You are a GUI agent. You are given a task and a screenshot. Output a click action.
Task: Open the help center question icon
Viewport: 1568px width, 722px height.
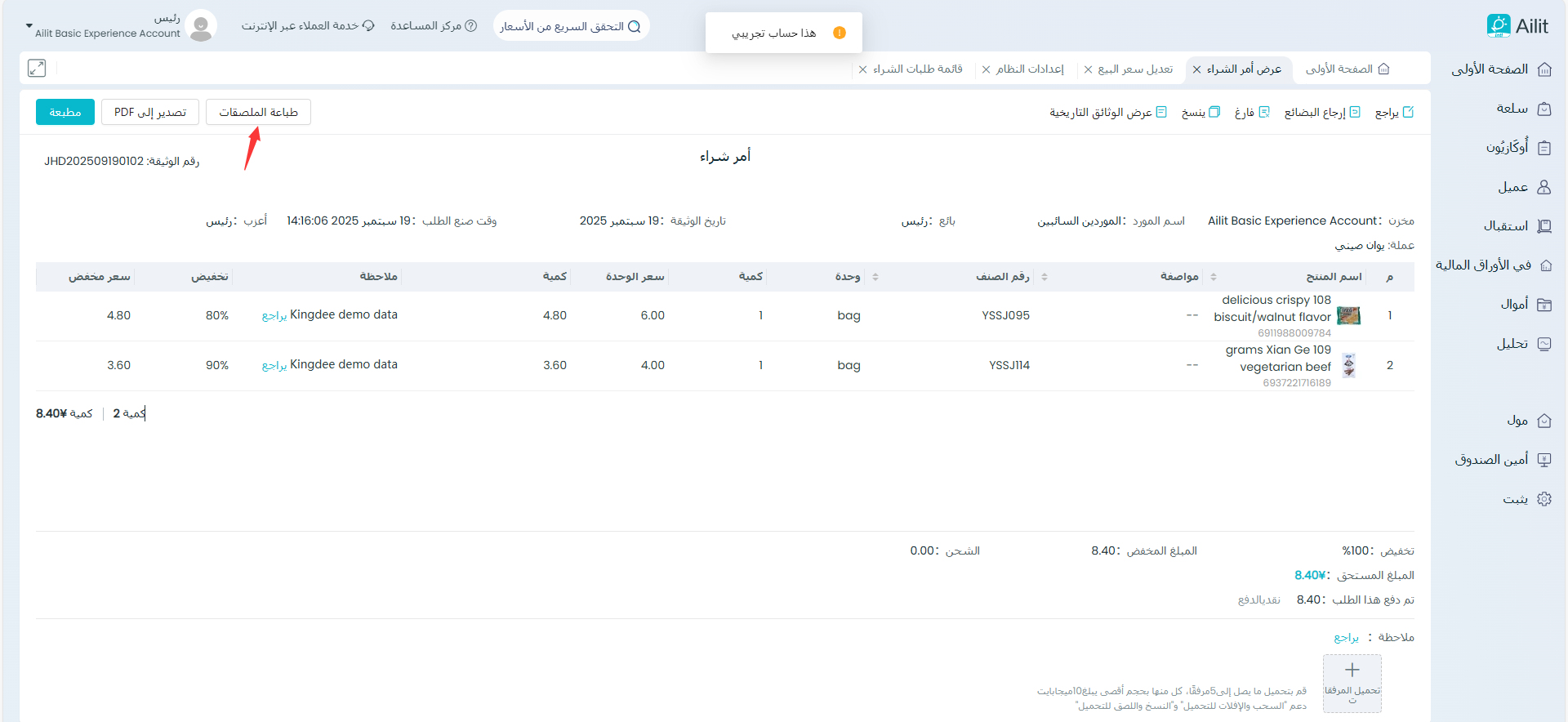click(x=470, y=26)
